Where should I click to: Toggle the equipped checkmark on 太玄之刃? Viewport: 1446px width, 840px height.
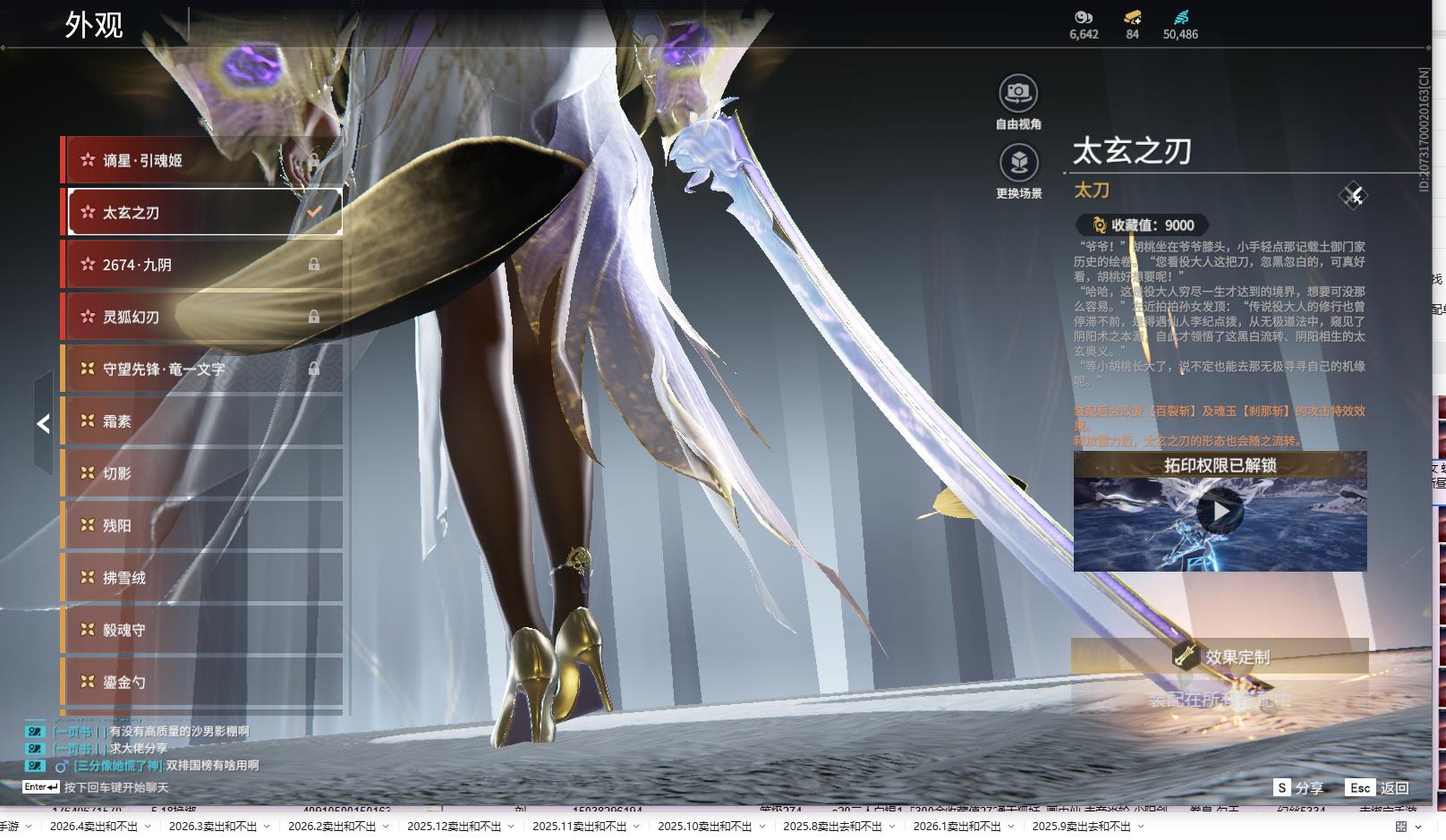[314, 212]
